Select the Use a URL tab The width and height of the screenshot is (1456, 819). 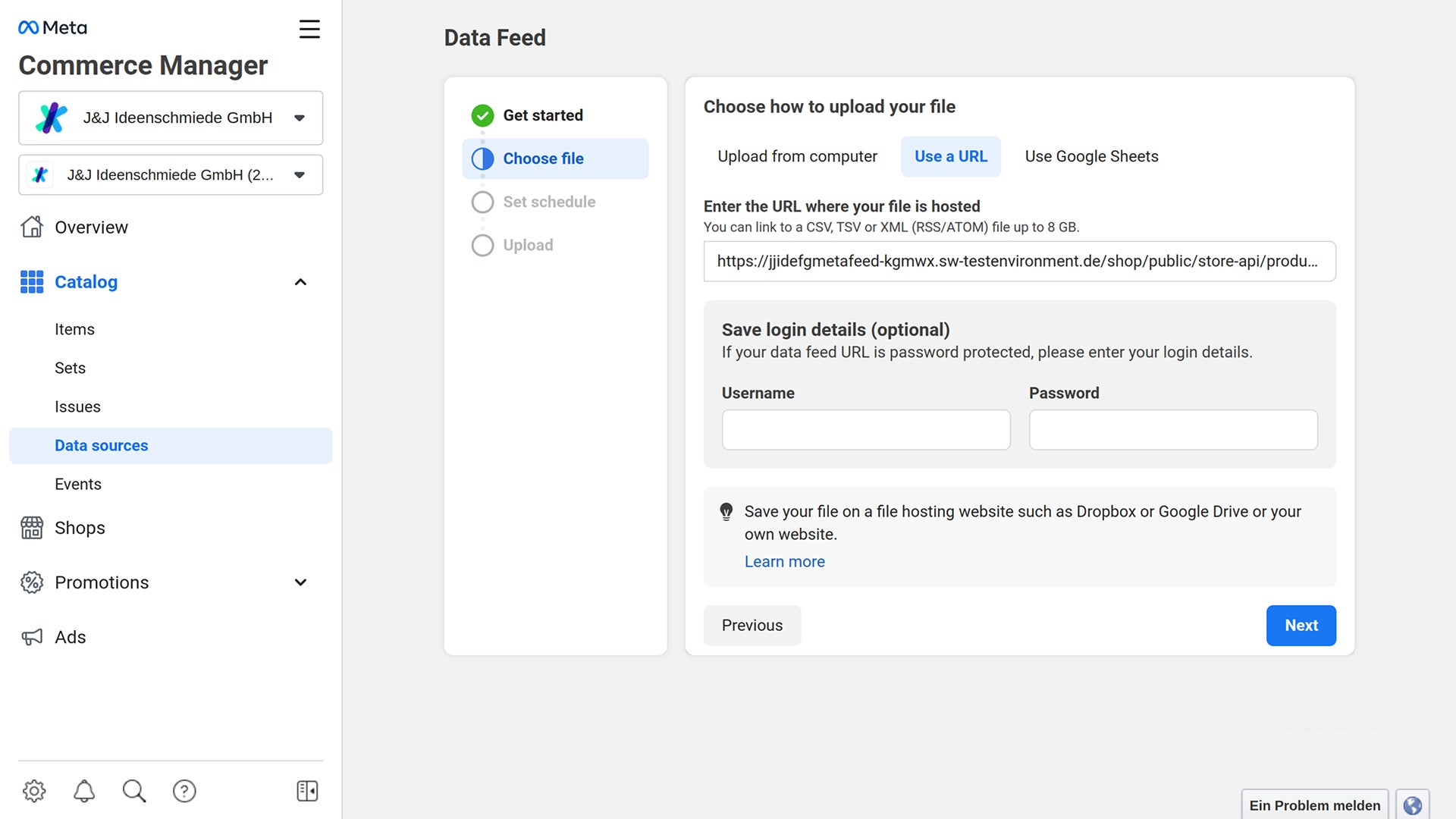click(951, 156)
